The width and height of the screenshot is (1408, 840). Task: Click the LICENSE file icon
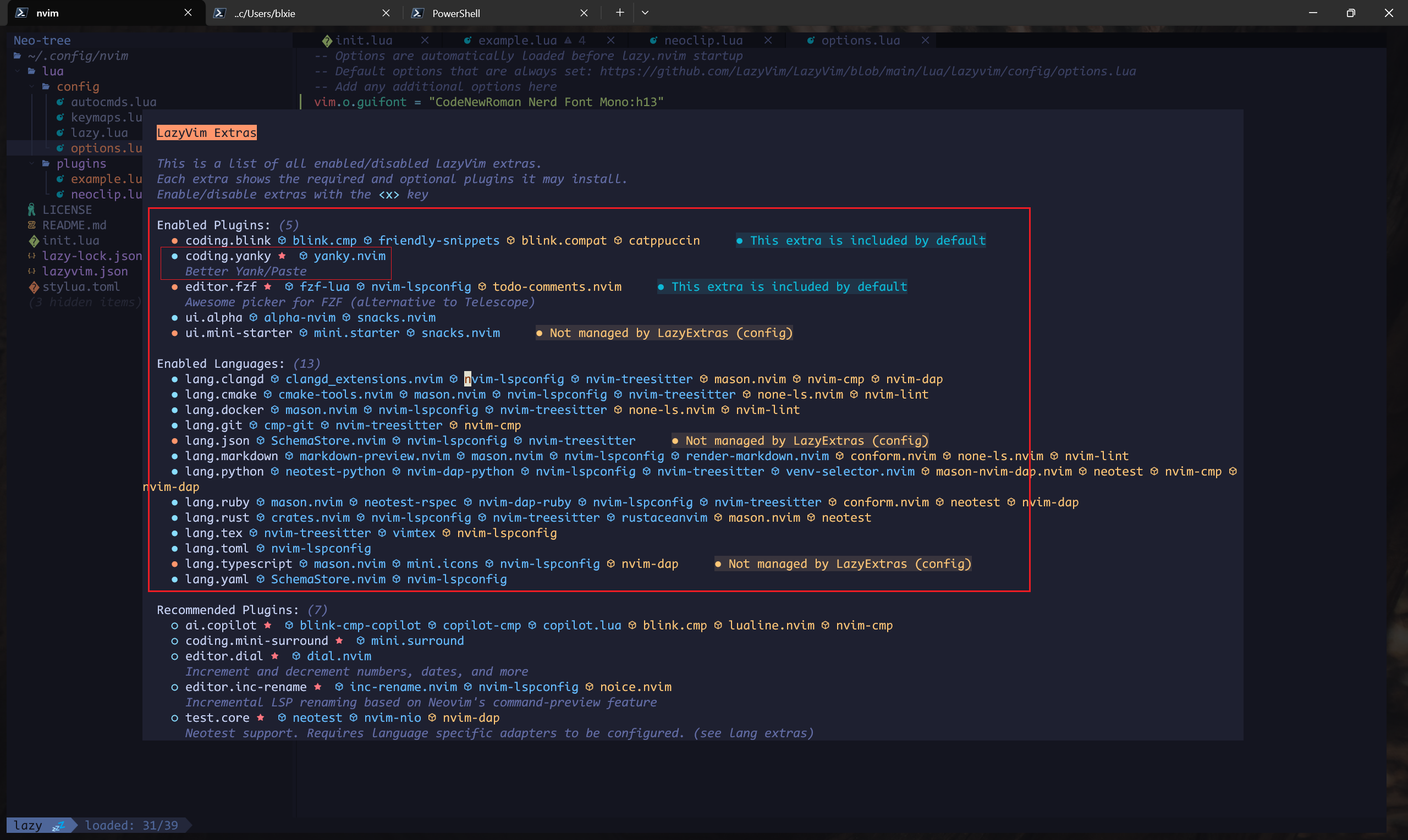tap(32, 209)
